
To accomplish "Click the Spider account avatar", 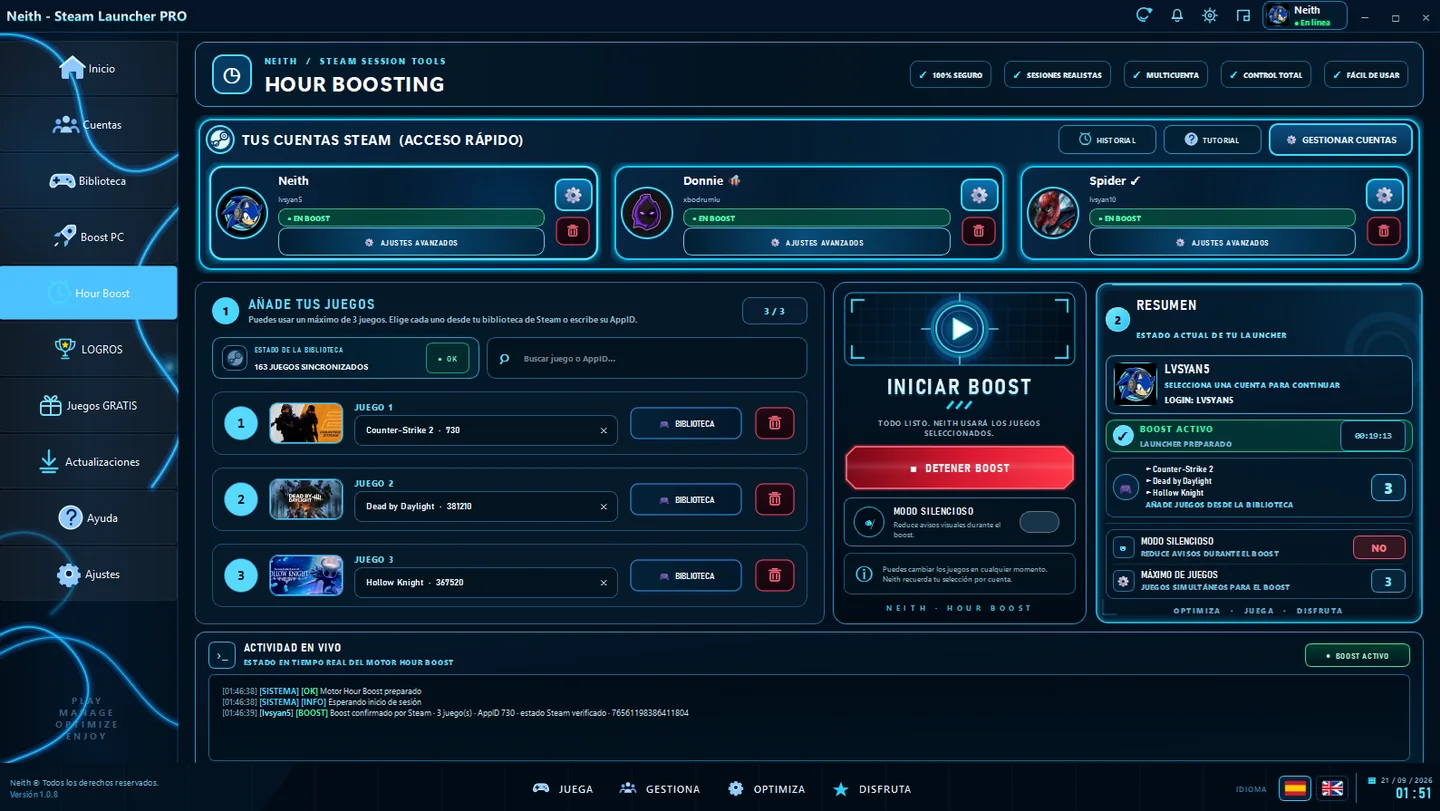I will tap(1052, 213).
